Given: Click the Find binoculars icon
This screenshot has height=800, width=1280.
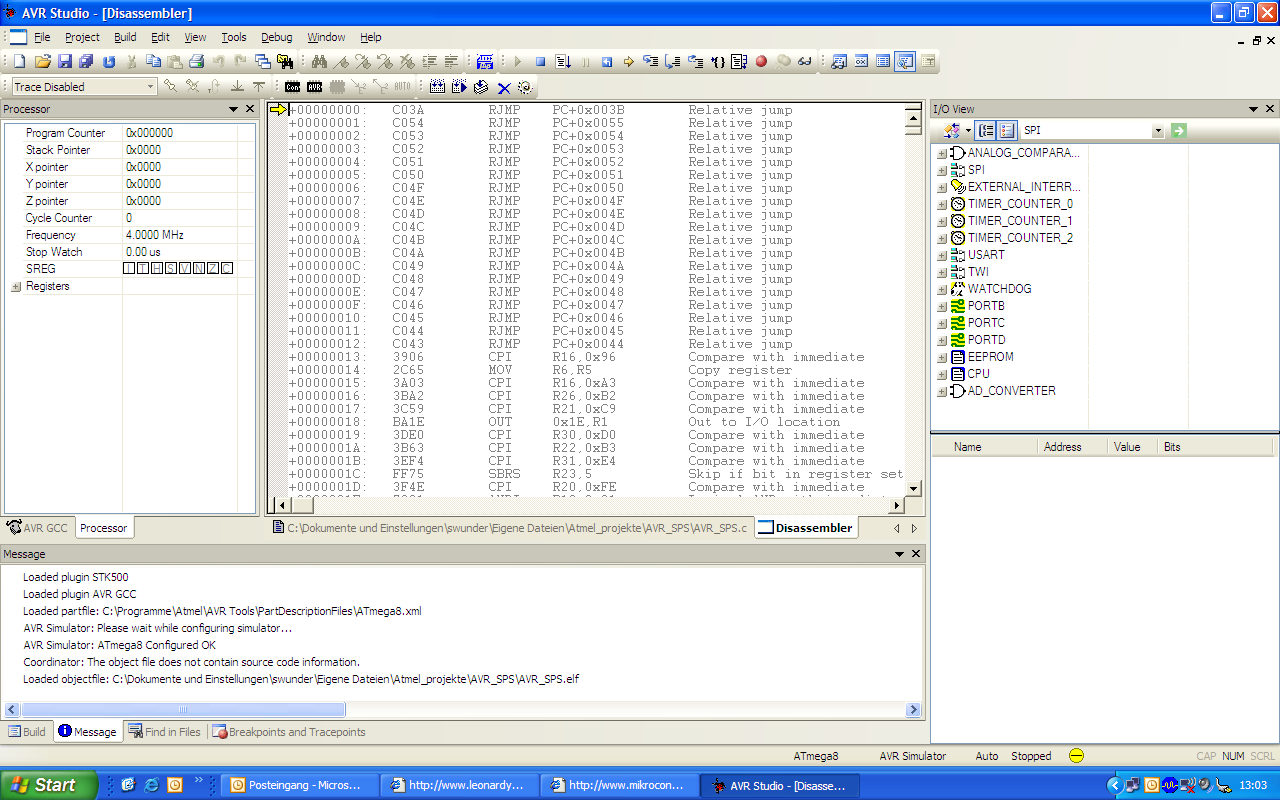Looking at the screenshot, I should click(319, 61).
